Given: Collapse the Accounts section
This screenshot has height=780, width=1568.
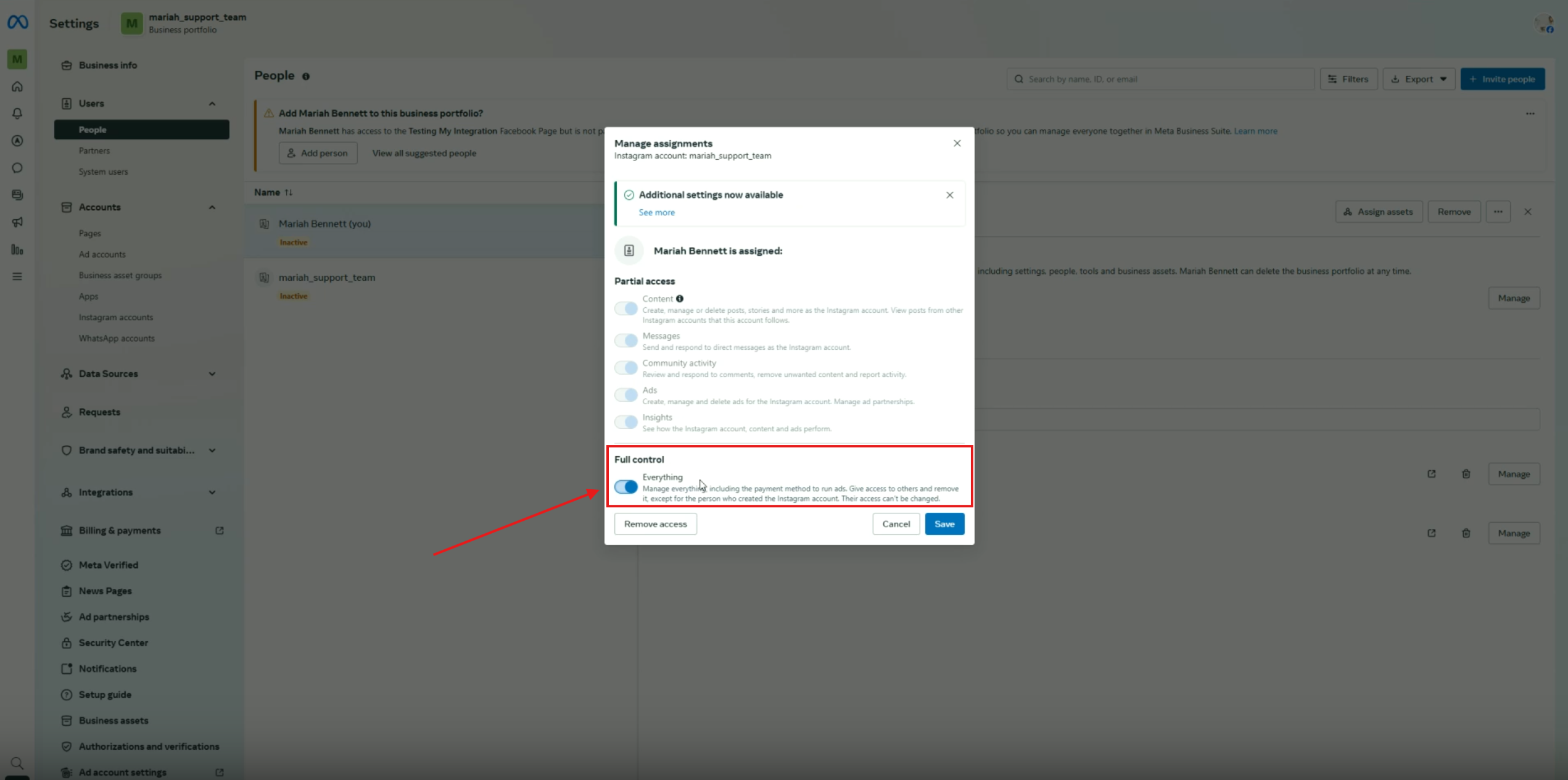Looking at the screenshot, I should [212, 207].
